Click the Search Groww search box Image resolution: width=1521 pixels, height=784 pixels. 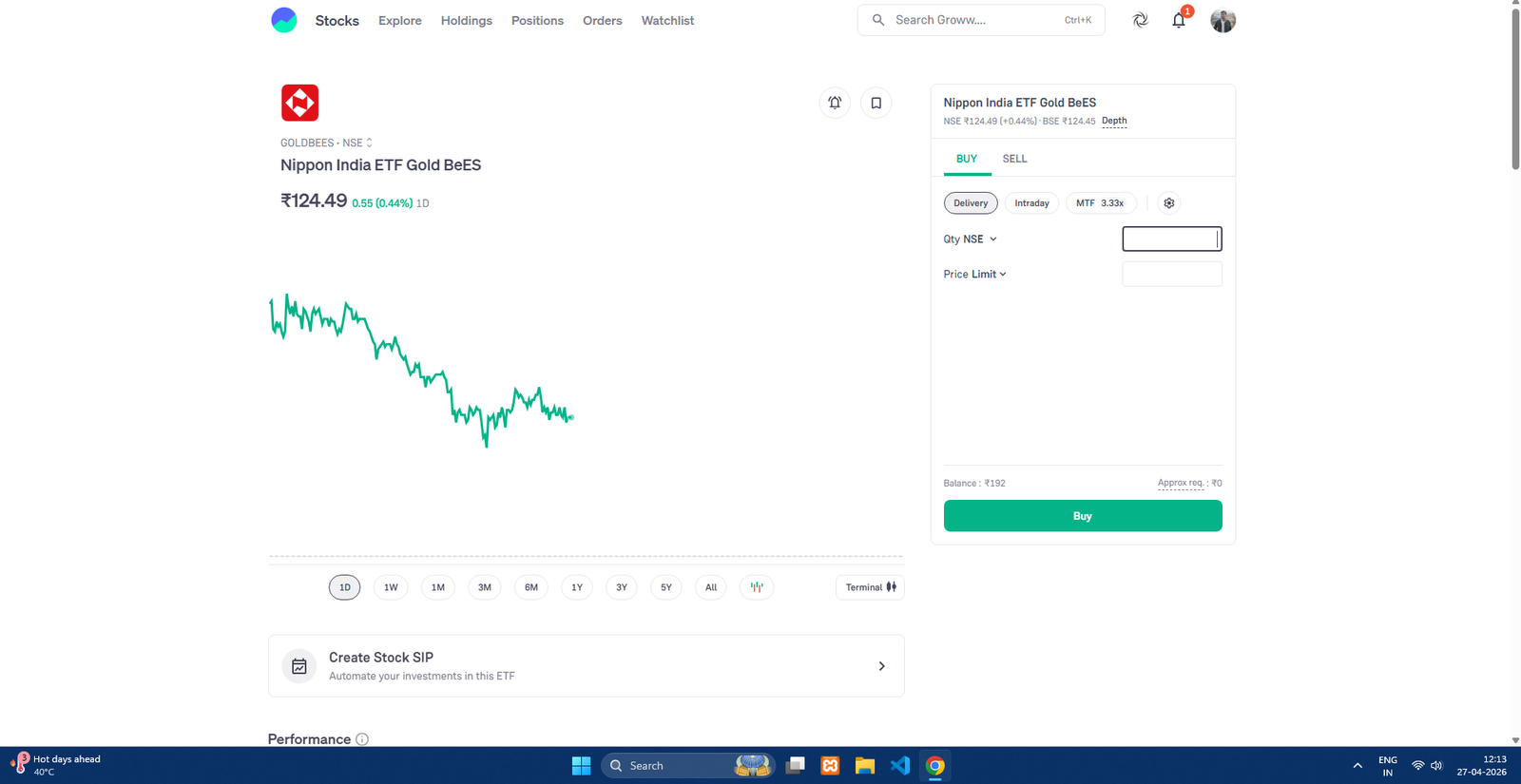(981, 20)
